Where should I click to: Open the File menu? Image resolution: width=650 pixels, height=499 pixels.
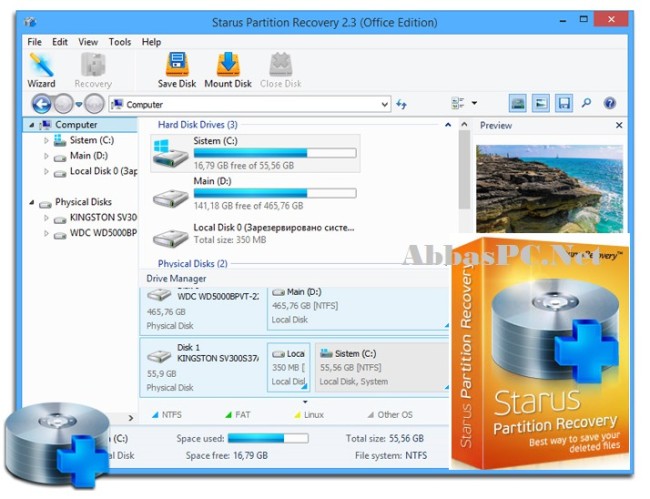pos(34,42)
